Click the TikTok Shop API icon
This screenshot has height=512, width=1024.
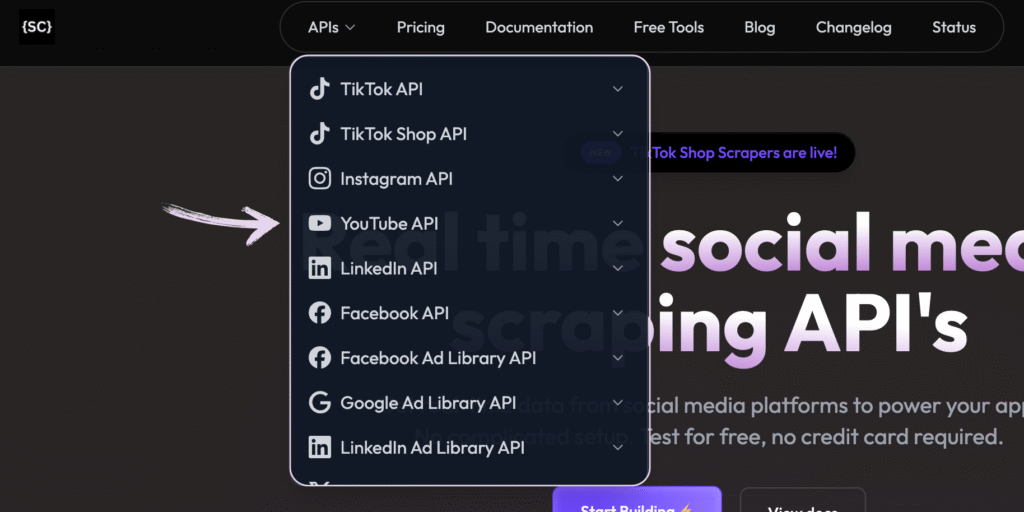[x=319, y=134]
